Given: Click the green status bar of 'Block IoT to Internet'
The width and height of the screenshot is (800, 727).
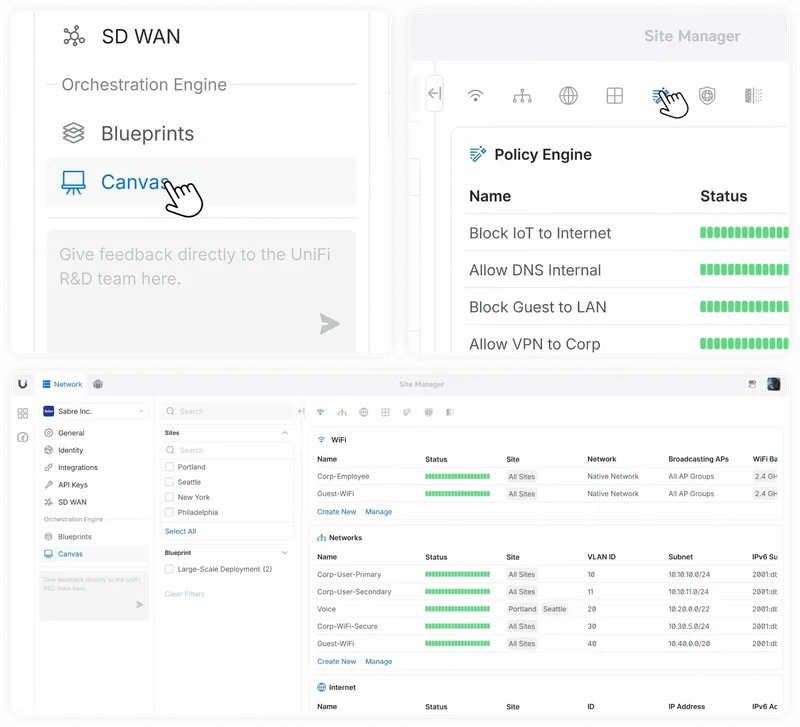Looking at the screenshot, I should click(x=744, y=233).
